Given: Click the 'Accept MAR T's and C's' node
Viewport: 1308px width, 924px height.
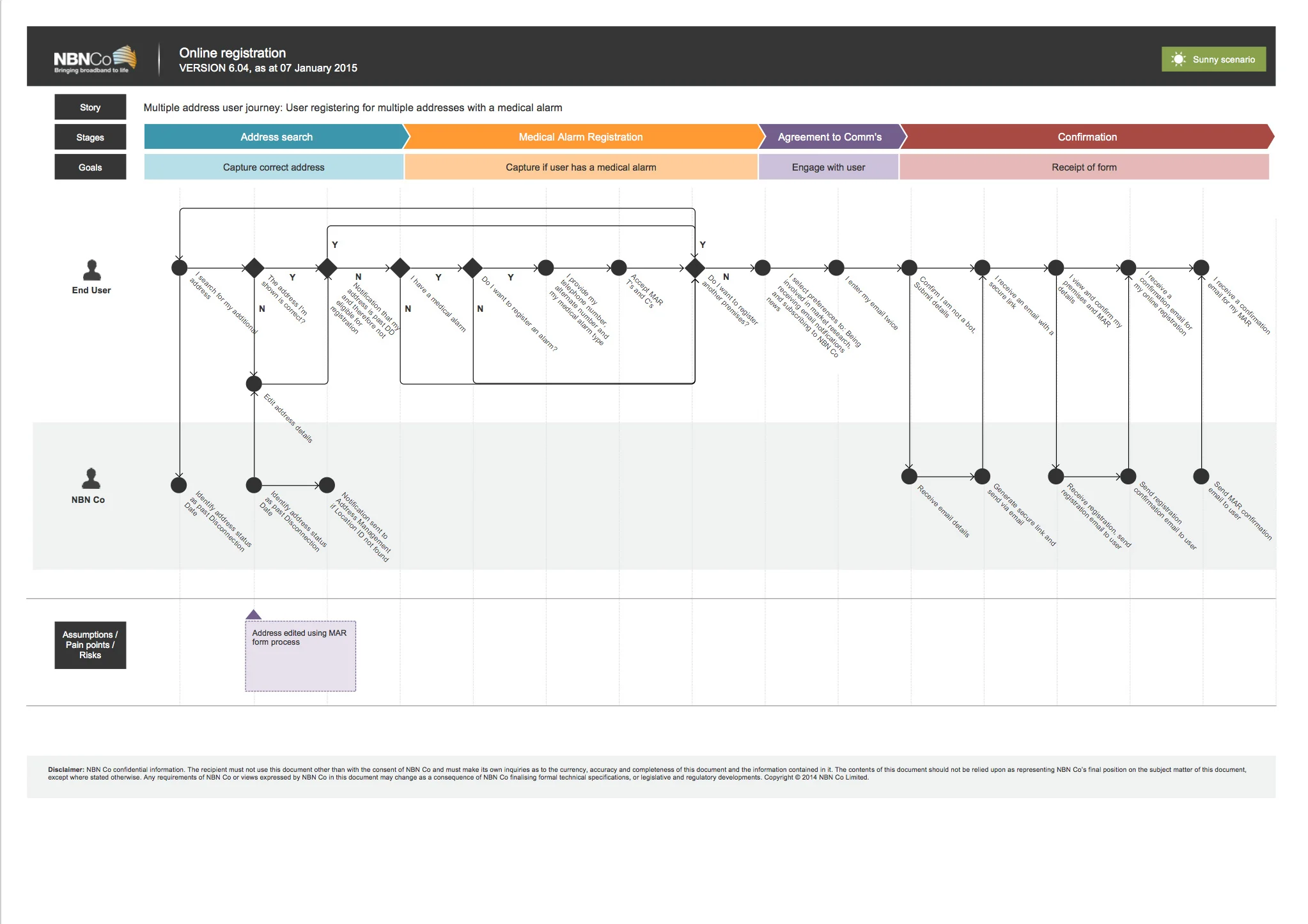Looking at the screenshot, I should click(x=618, y=268).
